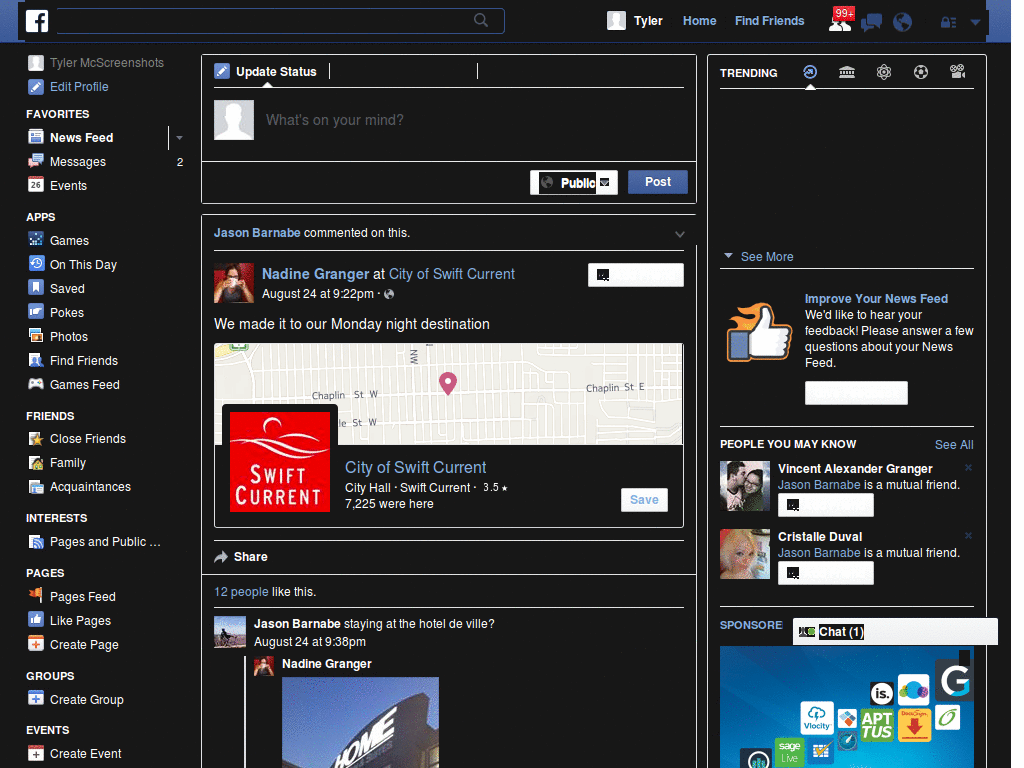Screen dimensions: 1024x768
Task: Expand See More in Trending panel
Action: [x=766, y=257]
